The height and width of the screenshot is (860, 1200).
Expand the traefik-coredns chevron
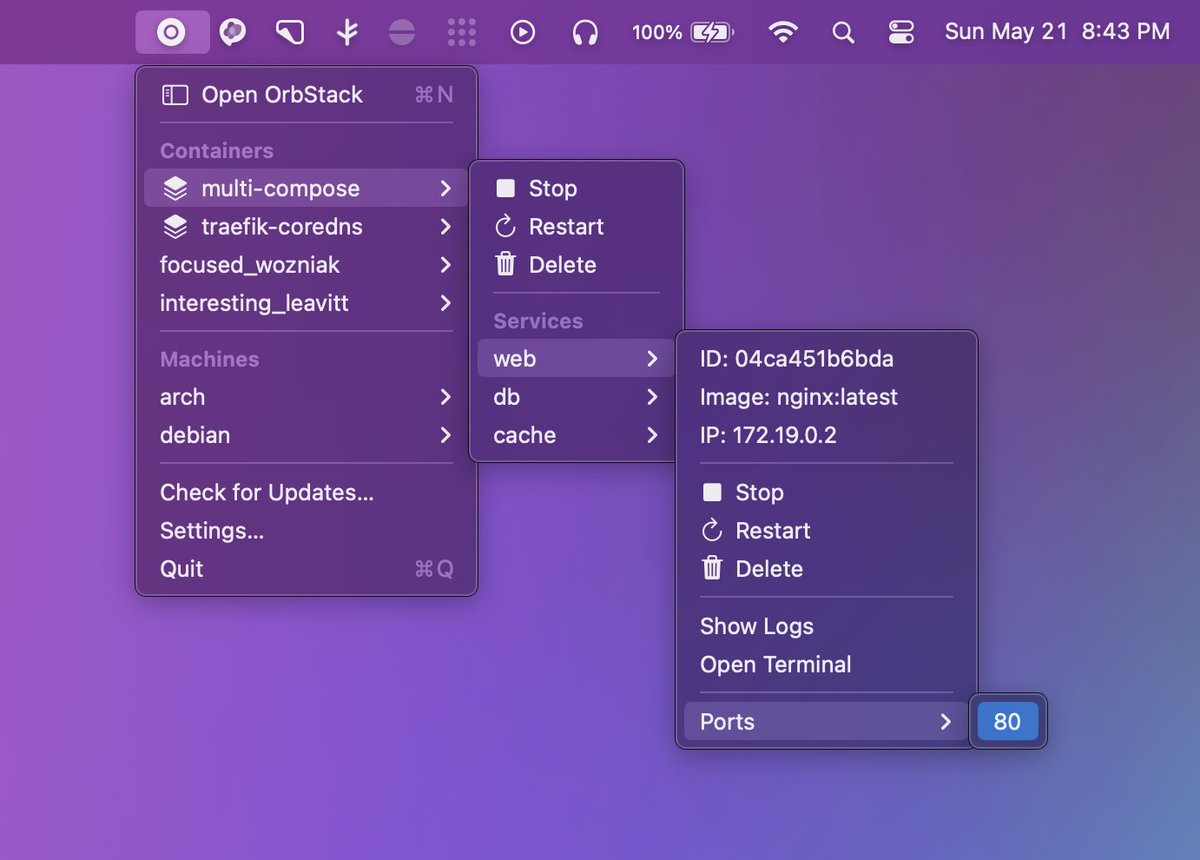pyautogui.click(x=445, y=227)
